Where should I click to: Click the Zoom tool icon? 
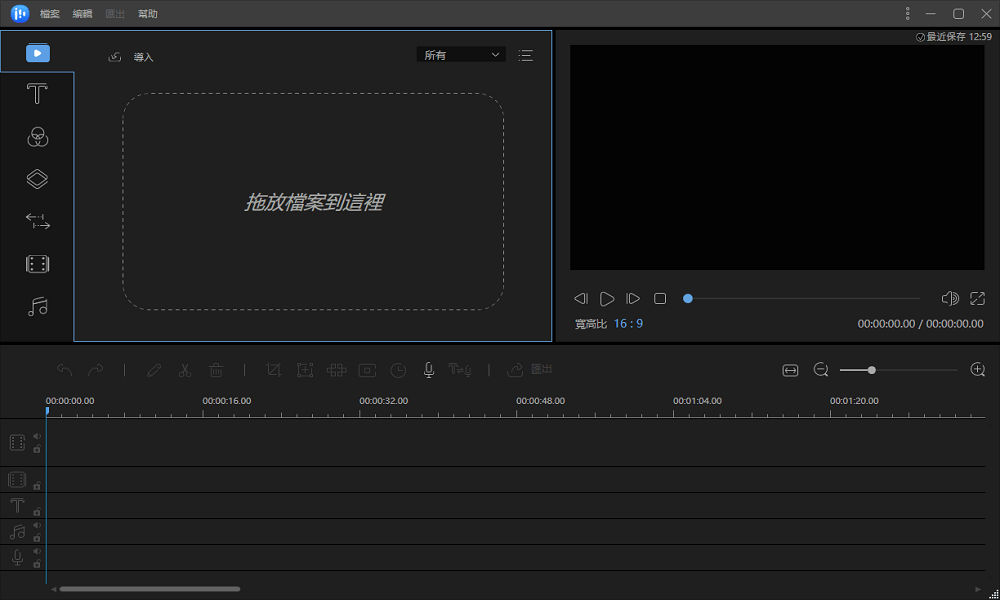tap(305, 370)
